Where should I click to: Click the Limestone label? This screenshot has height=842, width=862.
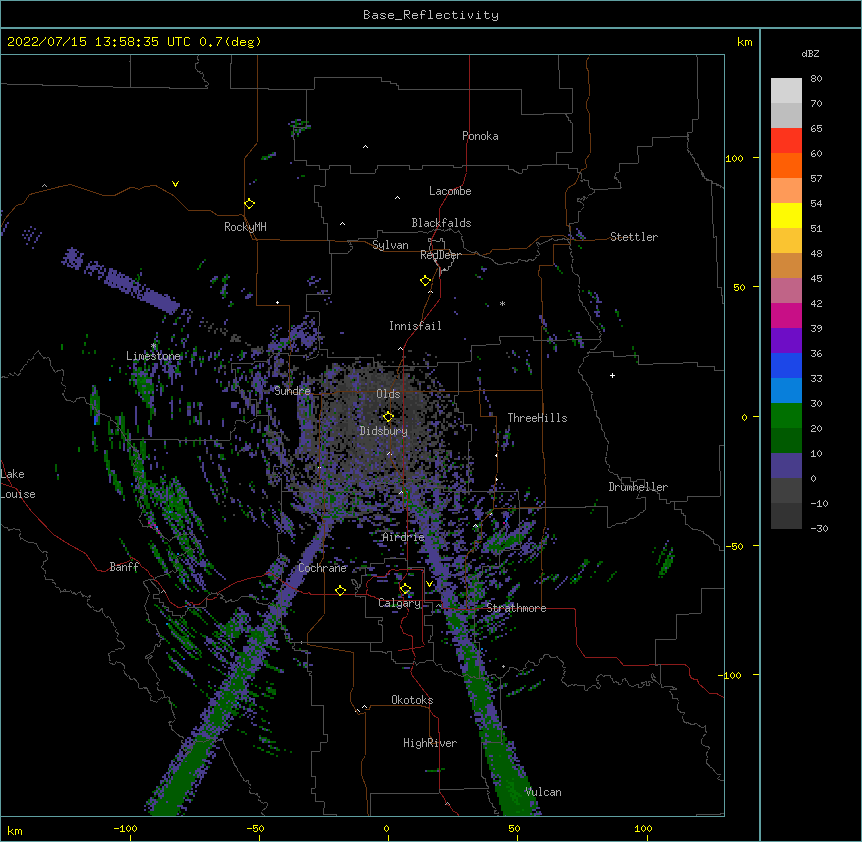coord(153,356)
